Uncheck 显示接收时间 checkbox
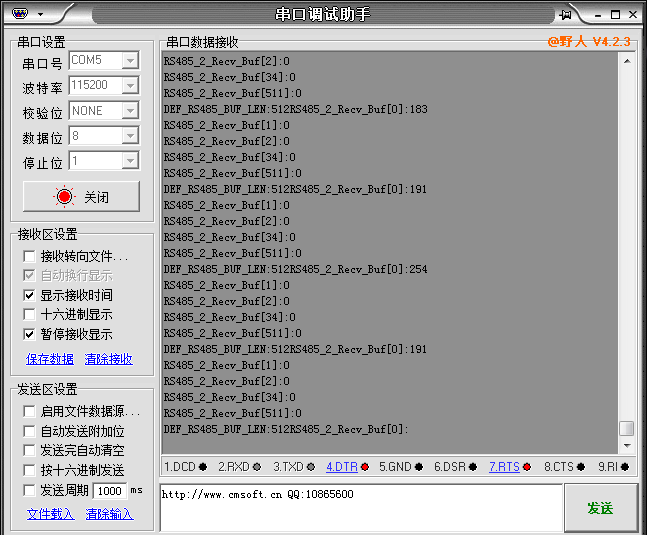The image size is (647, 535). (29, 295)
